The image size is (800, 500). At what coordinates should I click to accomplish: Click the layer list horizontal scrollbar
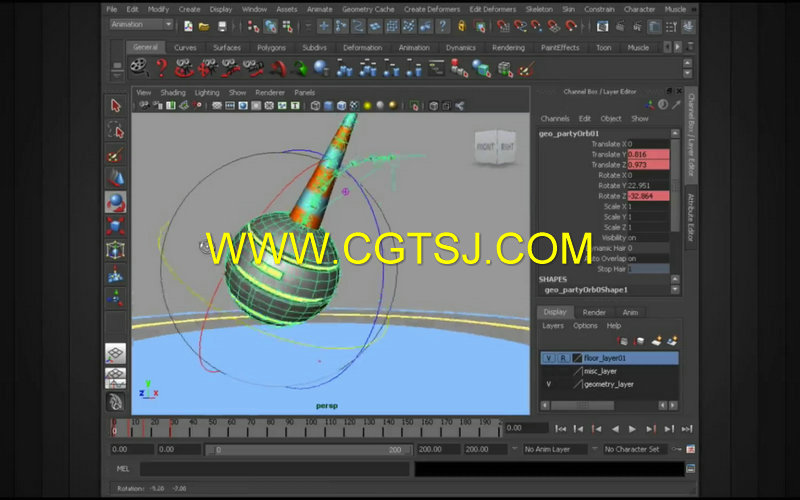[x=583, y=406]
